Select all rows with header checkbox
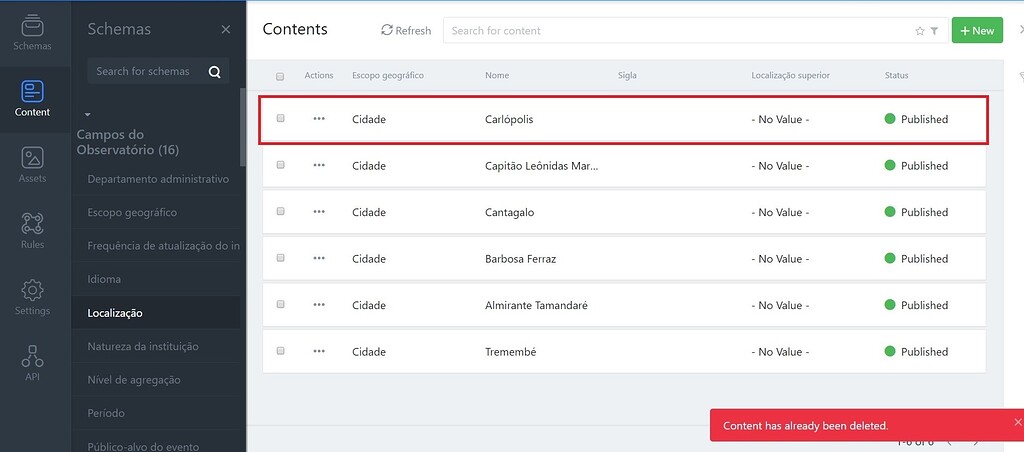 (280, 76)
